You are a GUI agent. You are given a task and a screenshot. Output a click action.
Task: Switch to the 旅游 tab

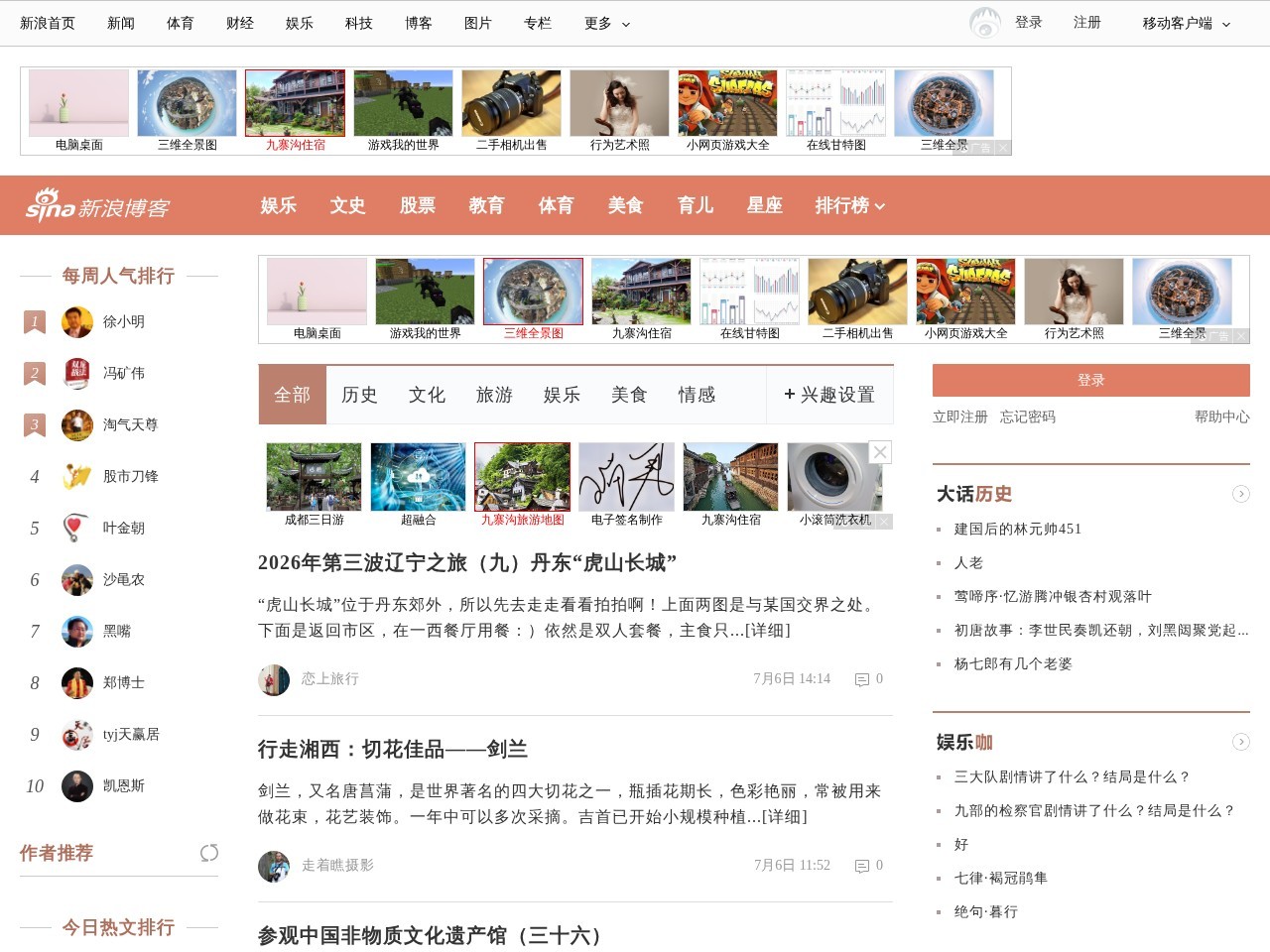(494, 395)
